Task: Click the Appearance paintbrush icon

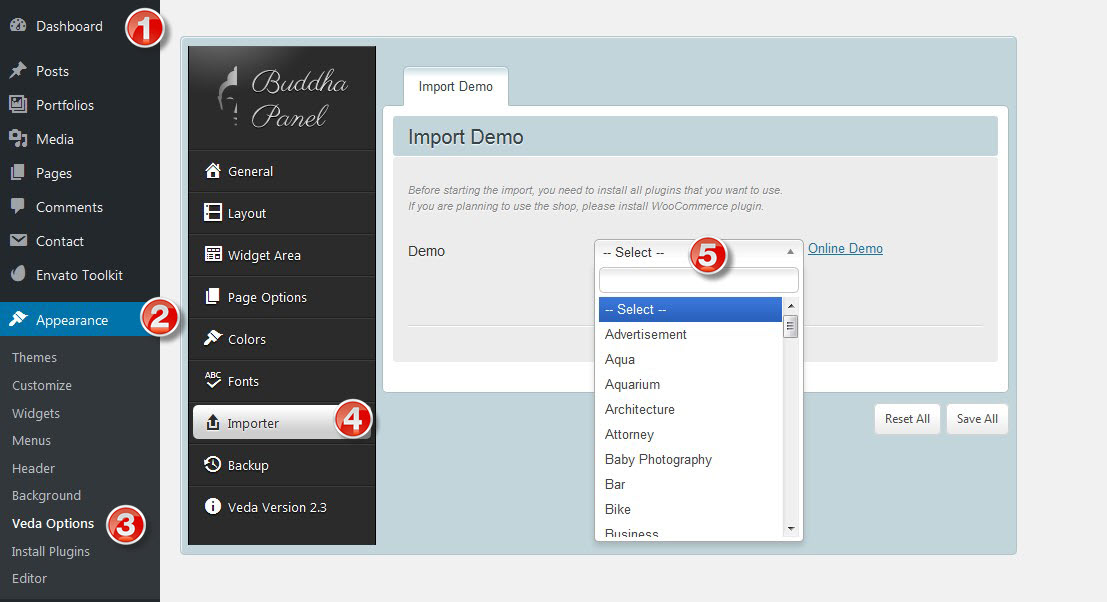Action: pos(18,320)
